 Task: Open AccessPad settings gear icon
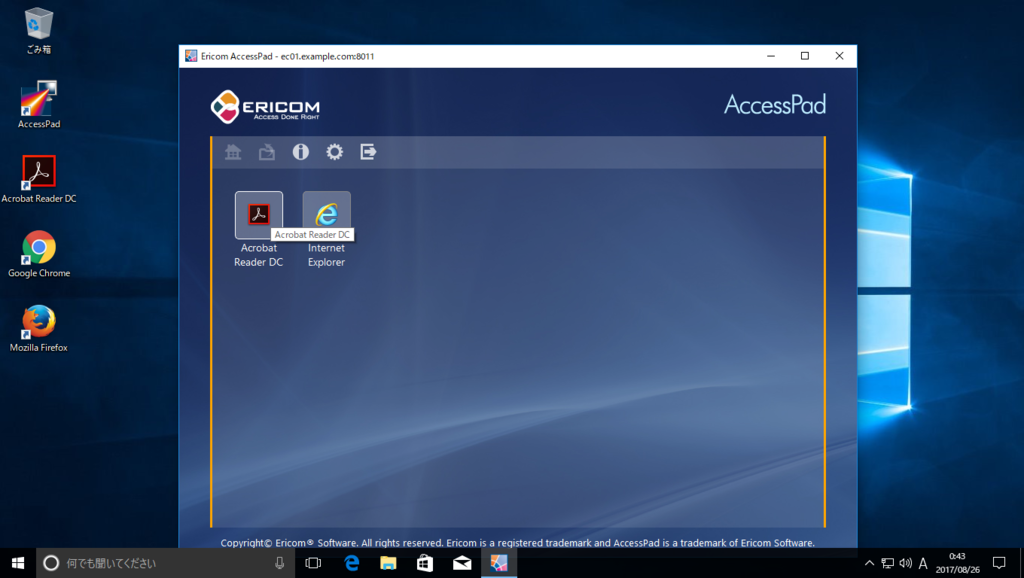[334, 152]
